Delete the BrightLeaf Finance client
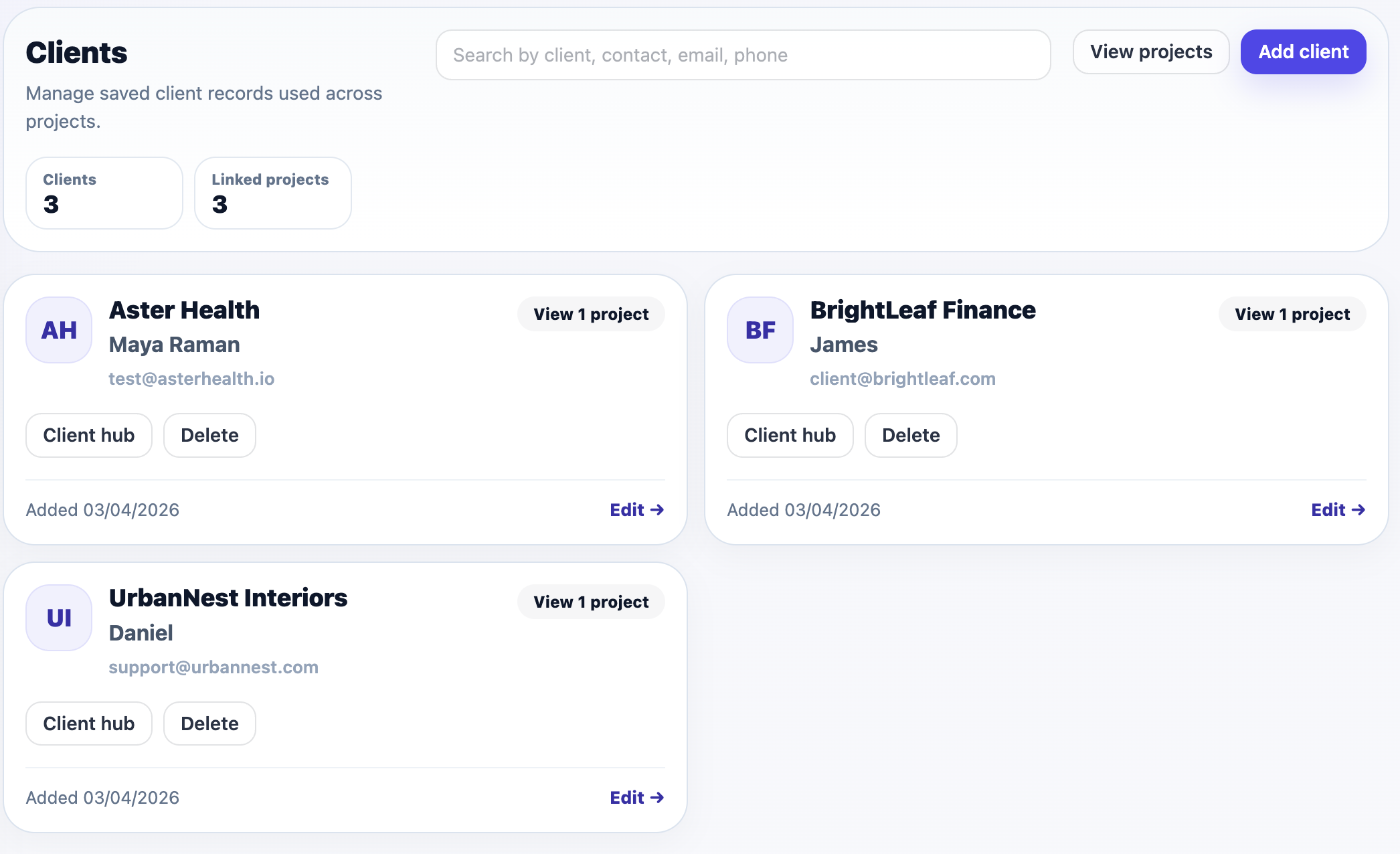Image resolution: width=1400 pixels, height=854 pixels. click(911, 435)
